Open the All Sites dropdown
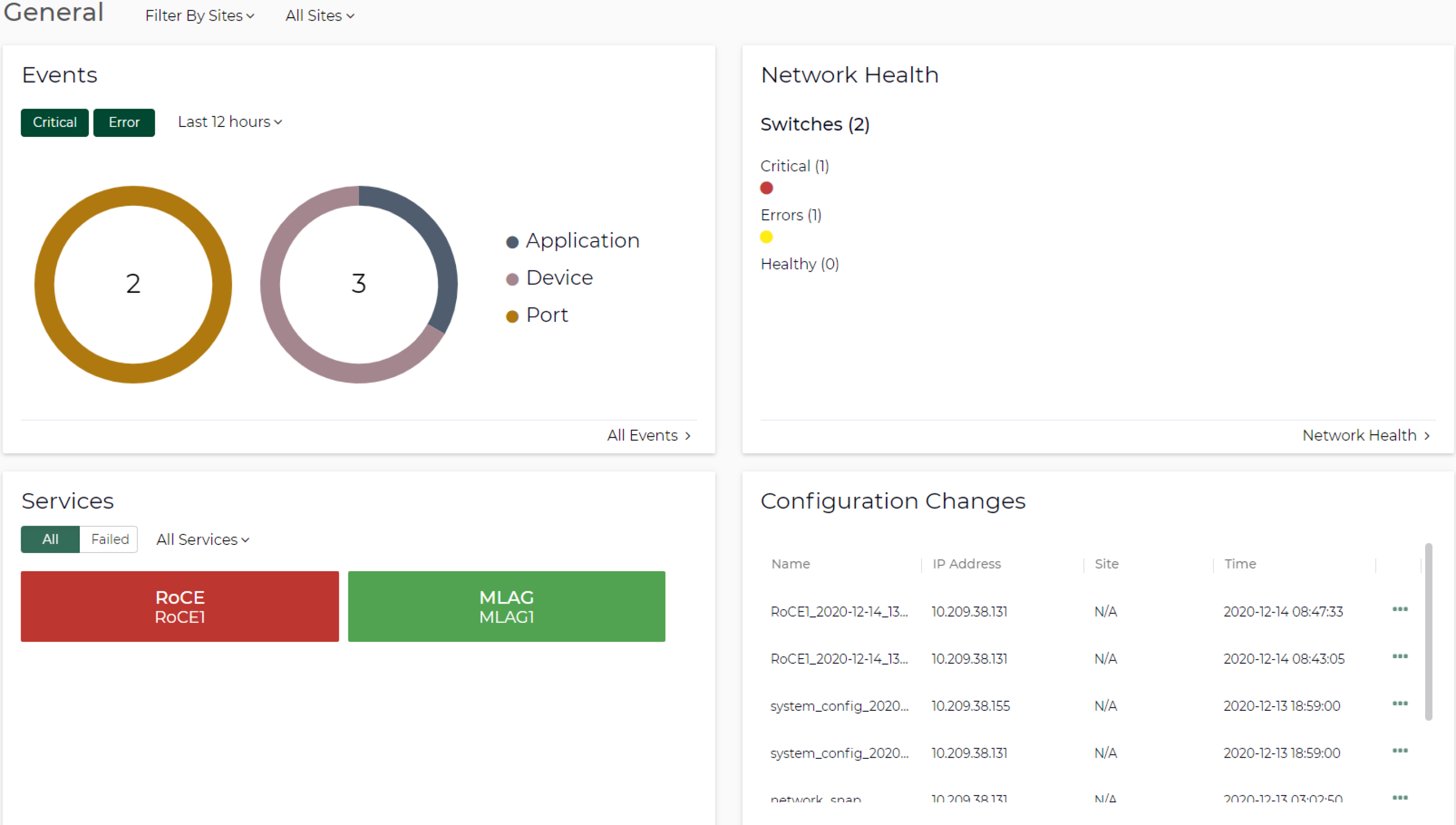The height and width of the screenshot is (825, 1456). pyautogui.click(x=319, y=15)
